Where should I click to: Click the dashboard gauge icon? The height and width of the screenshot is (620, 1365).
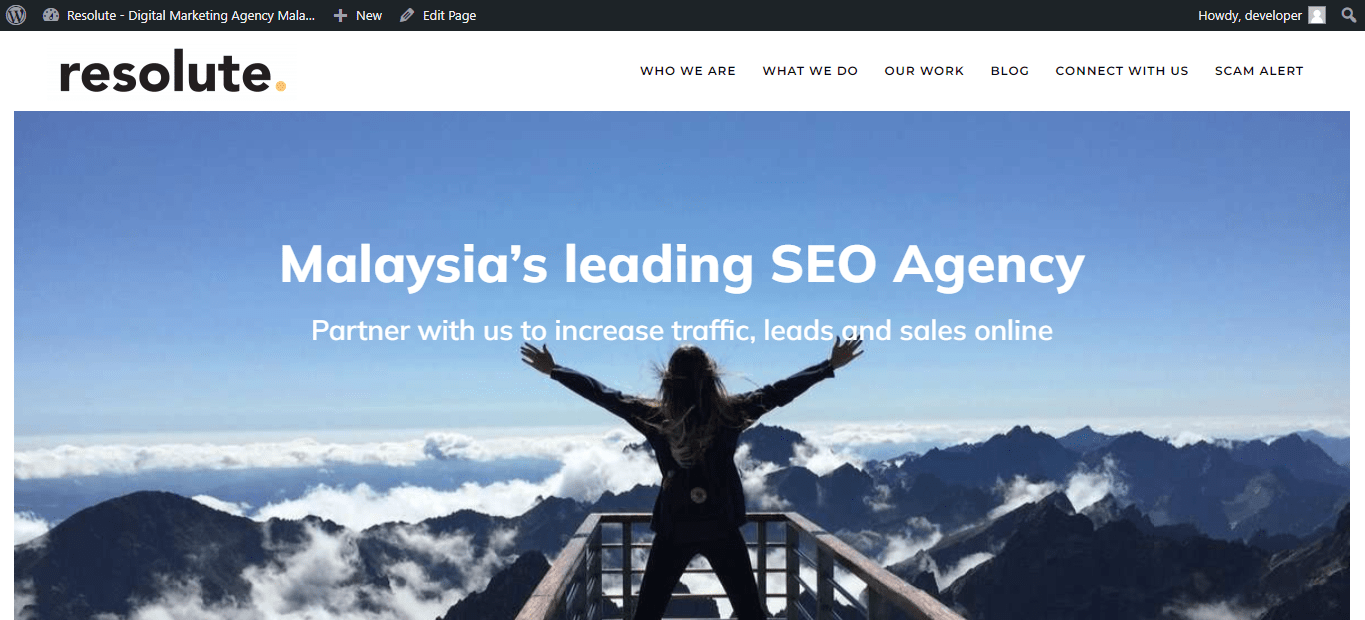51,15
